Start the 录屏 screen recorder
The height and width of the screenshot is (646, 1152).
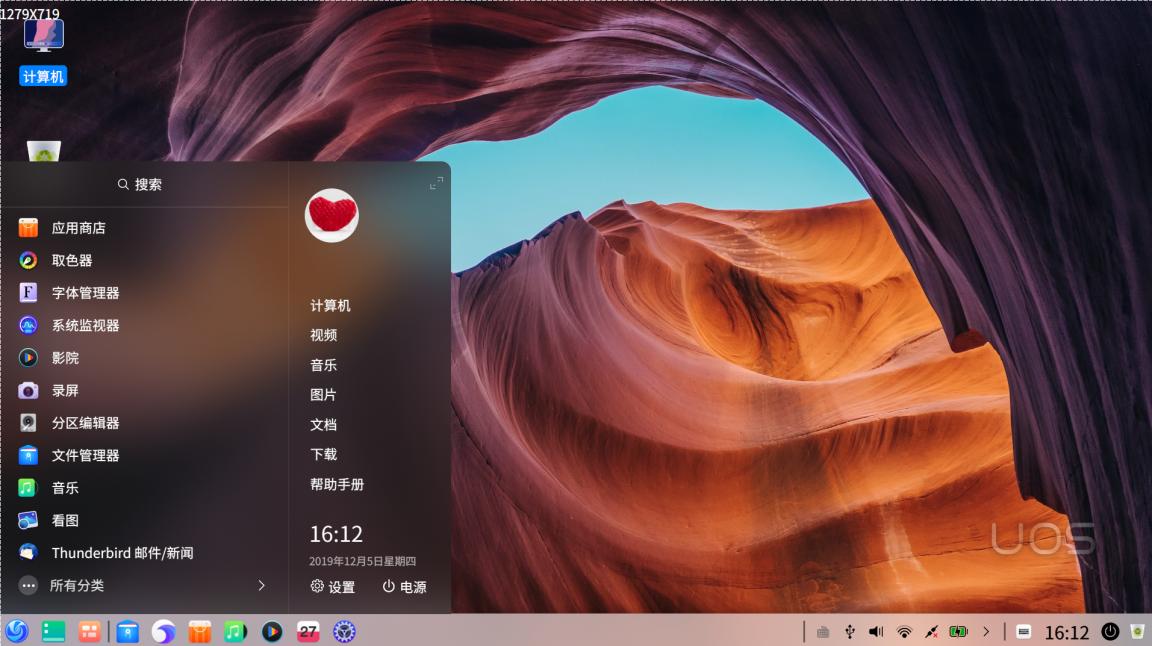tap(65, 390)
